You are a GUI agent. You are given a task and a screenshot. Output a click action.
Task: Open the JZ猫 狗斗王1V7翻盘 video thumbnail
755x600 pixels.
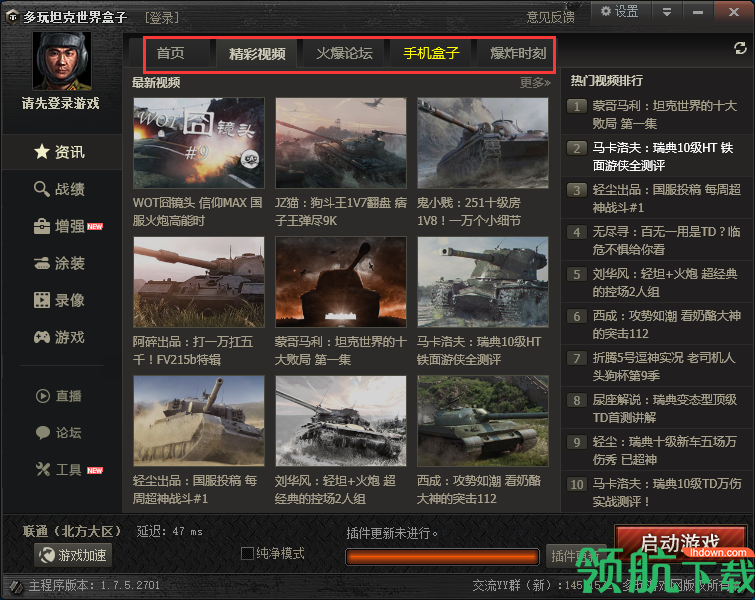tap(341, 143)
